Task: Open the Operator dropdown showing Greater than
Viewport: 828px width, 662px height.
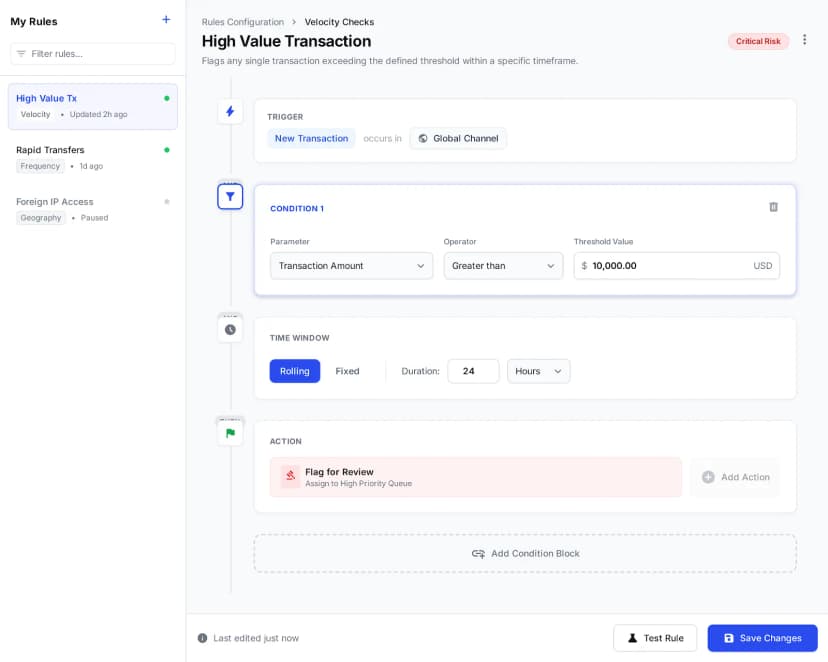Action: pos(503,266)
